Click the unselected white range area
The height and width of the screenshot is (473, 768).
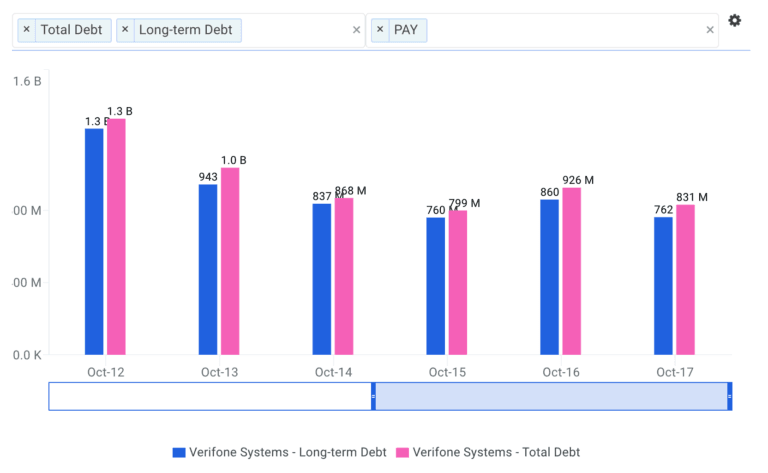210,396
